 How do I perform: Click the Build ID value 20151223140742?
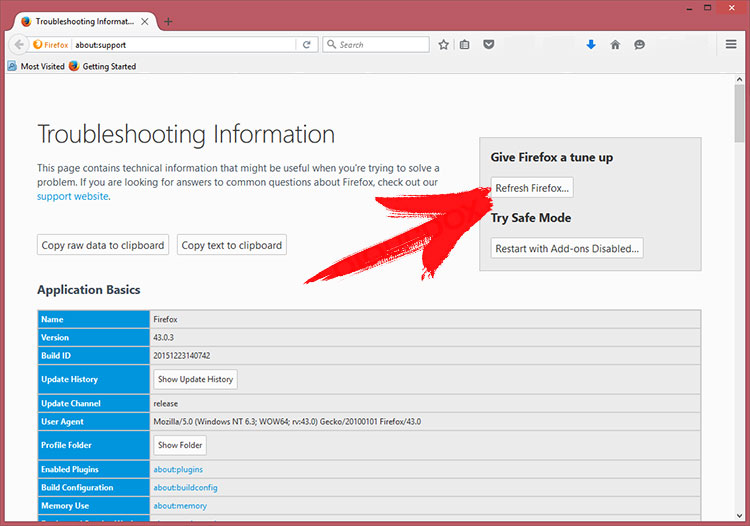point(182,356)
